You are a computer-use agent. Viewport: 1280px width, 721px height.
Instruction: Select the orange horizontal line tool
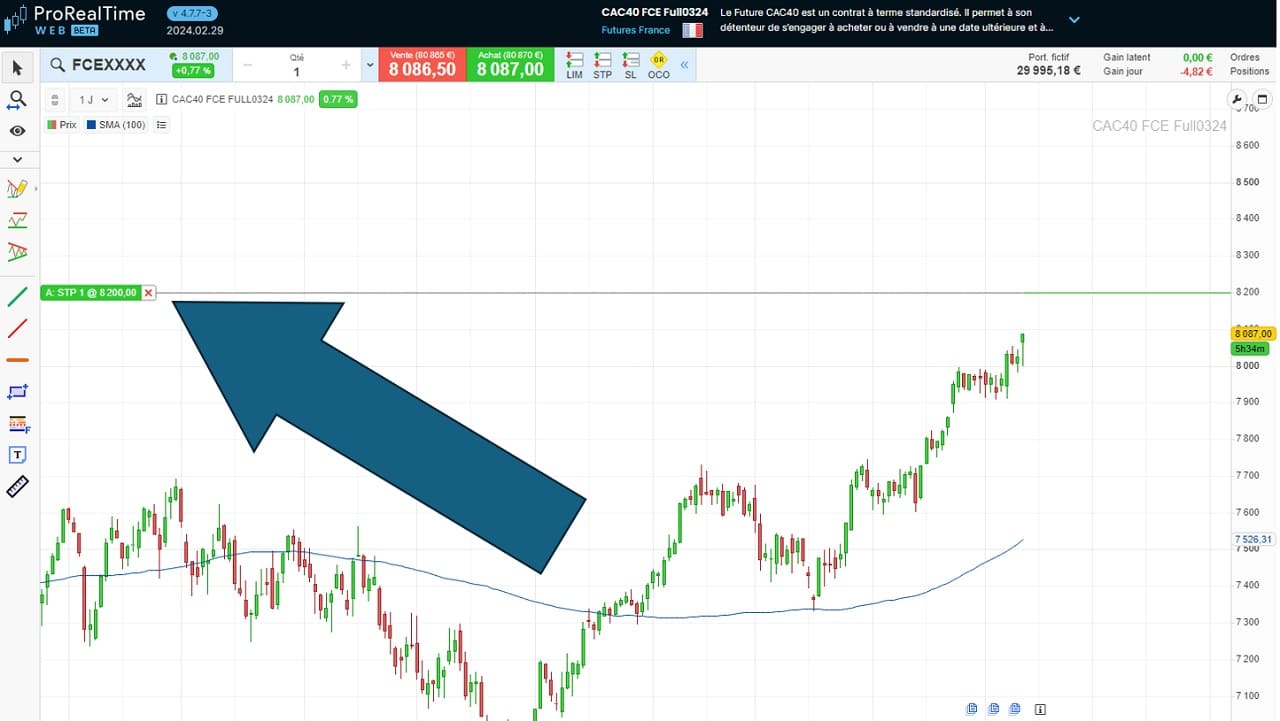click(18, 360)
